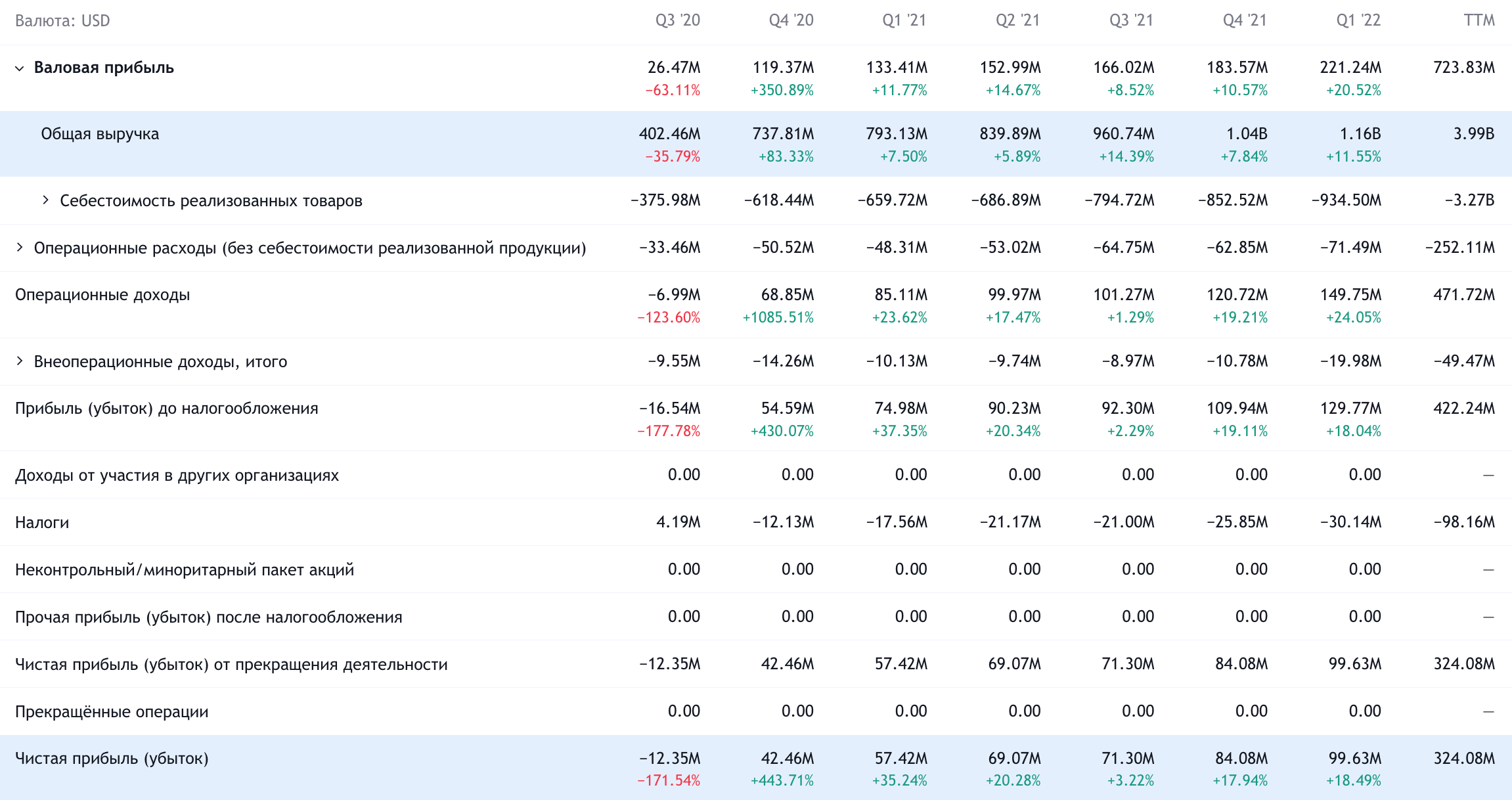The height and width of the screenshot is (800, 1512).
Task: Click the −35.79% revenue change
Action: pyautogui.click(x=673, y=156)
